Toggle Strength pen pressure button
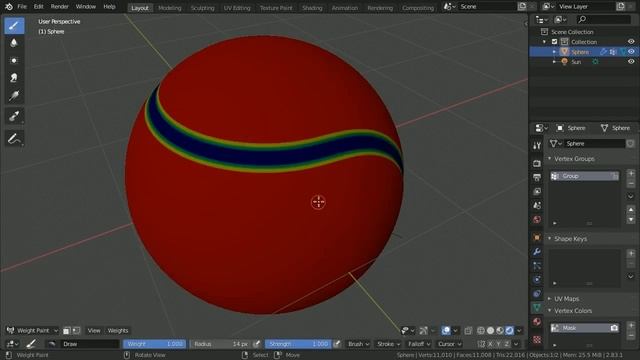640x360 pixels. (337, 344)
